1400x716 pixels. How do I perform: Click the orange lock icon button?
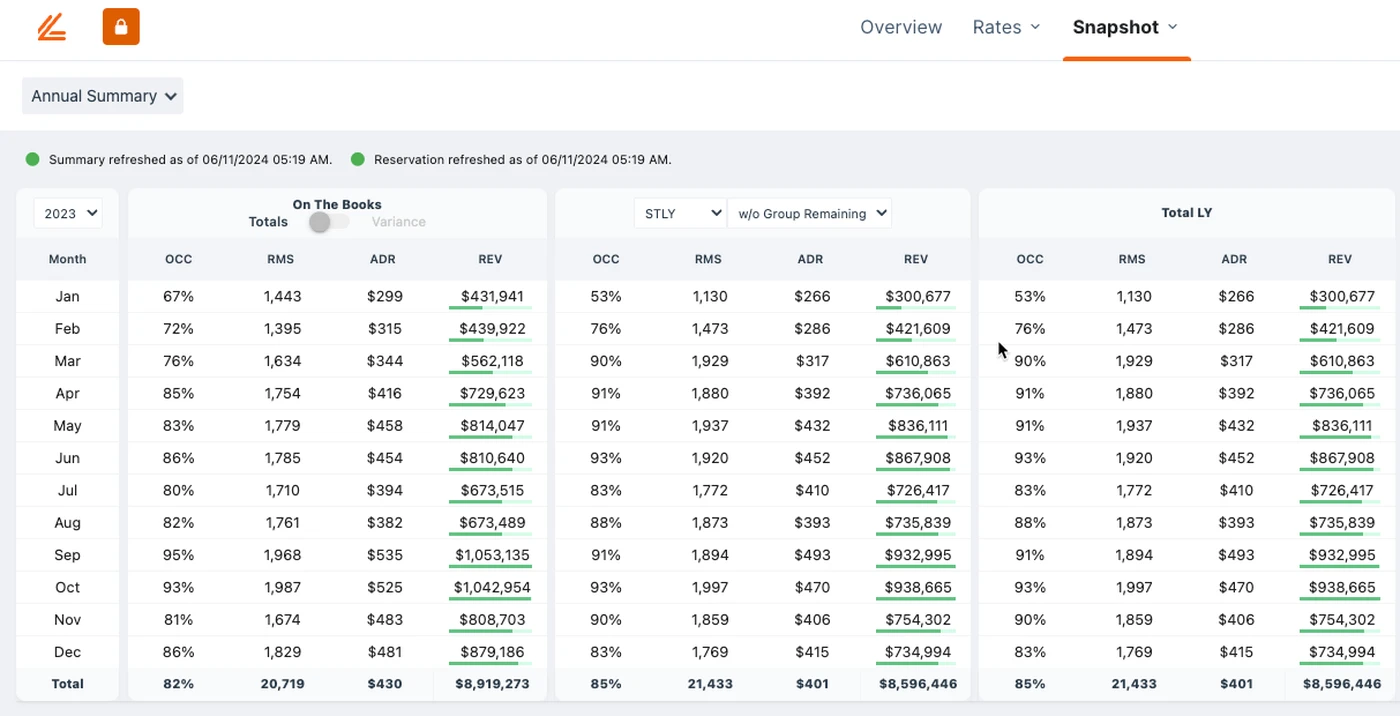(121, 27)
